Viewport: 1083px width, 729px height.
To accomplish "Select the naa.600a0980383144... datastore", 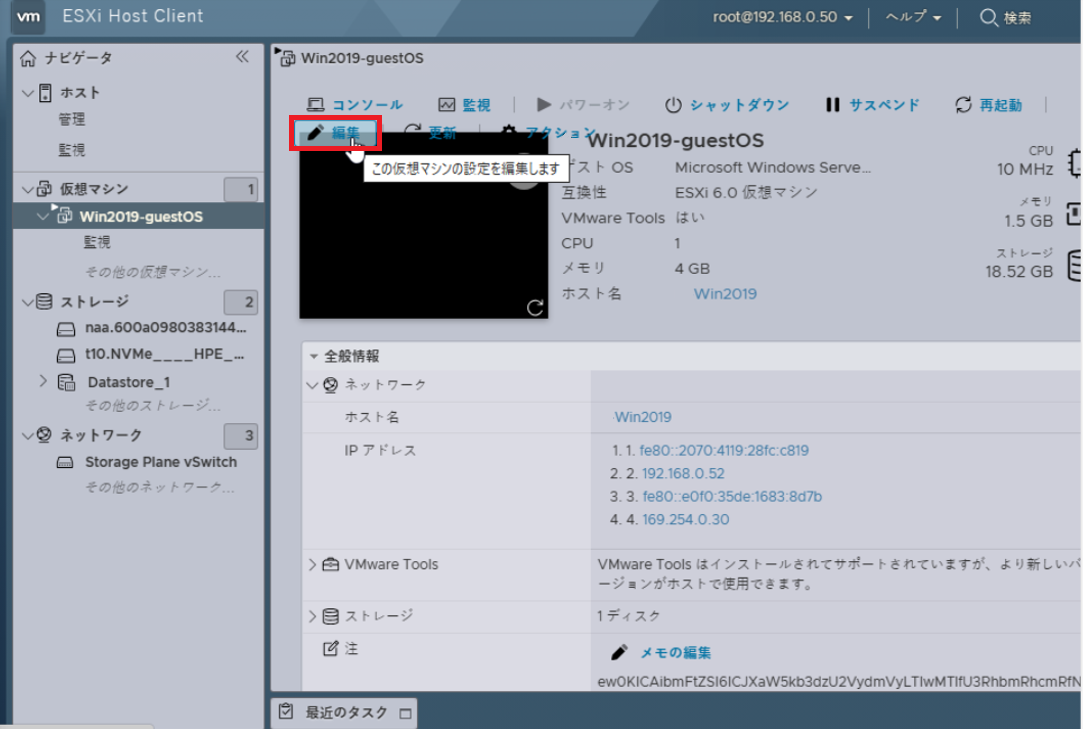I will click(x=165, y=328).
